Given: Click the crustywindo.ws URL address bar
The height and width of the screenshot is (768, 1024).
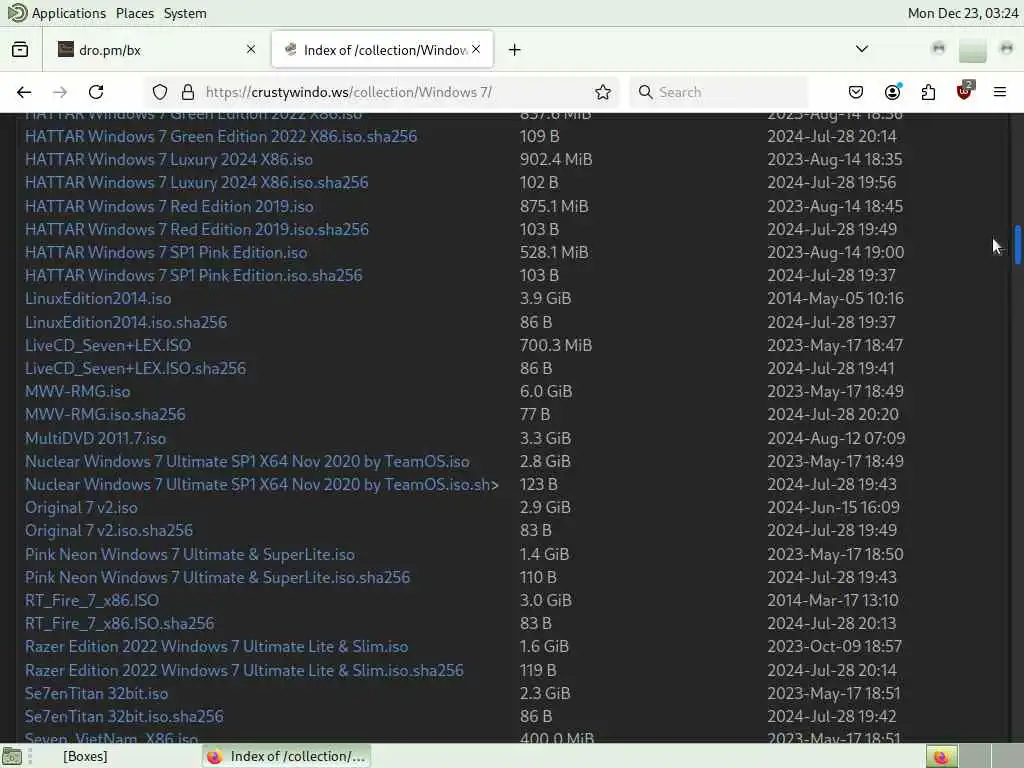Looking at the screenshot, I should (x=379, y=92).
